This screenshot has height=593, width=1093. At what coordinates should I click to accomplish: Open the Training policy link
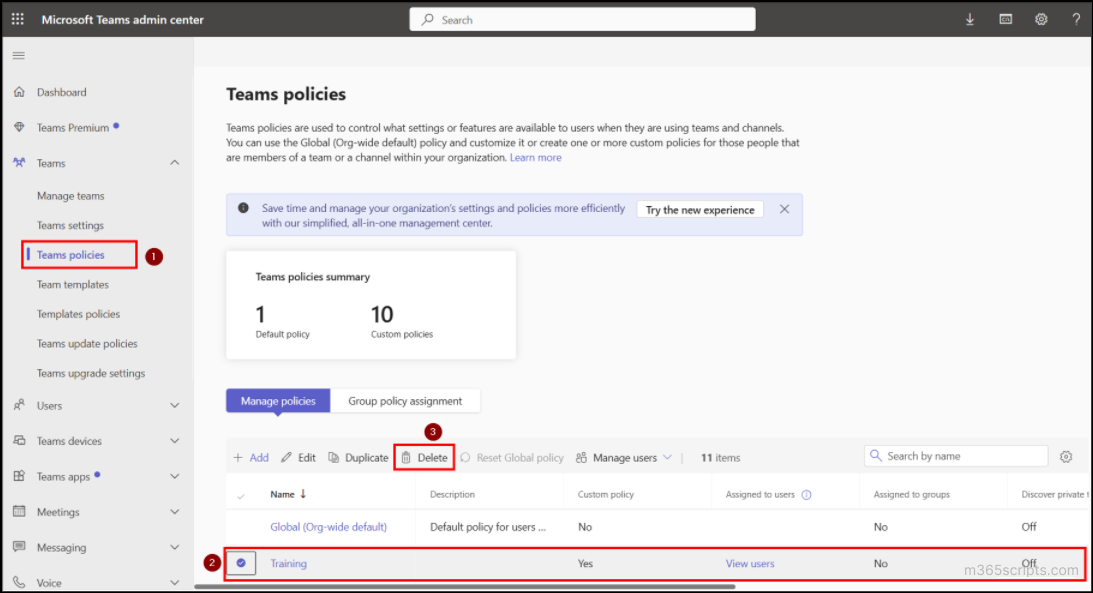click(289, 563)
